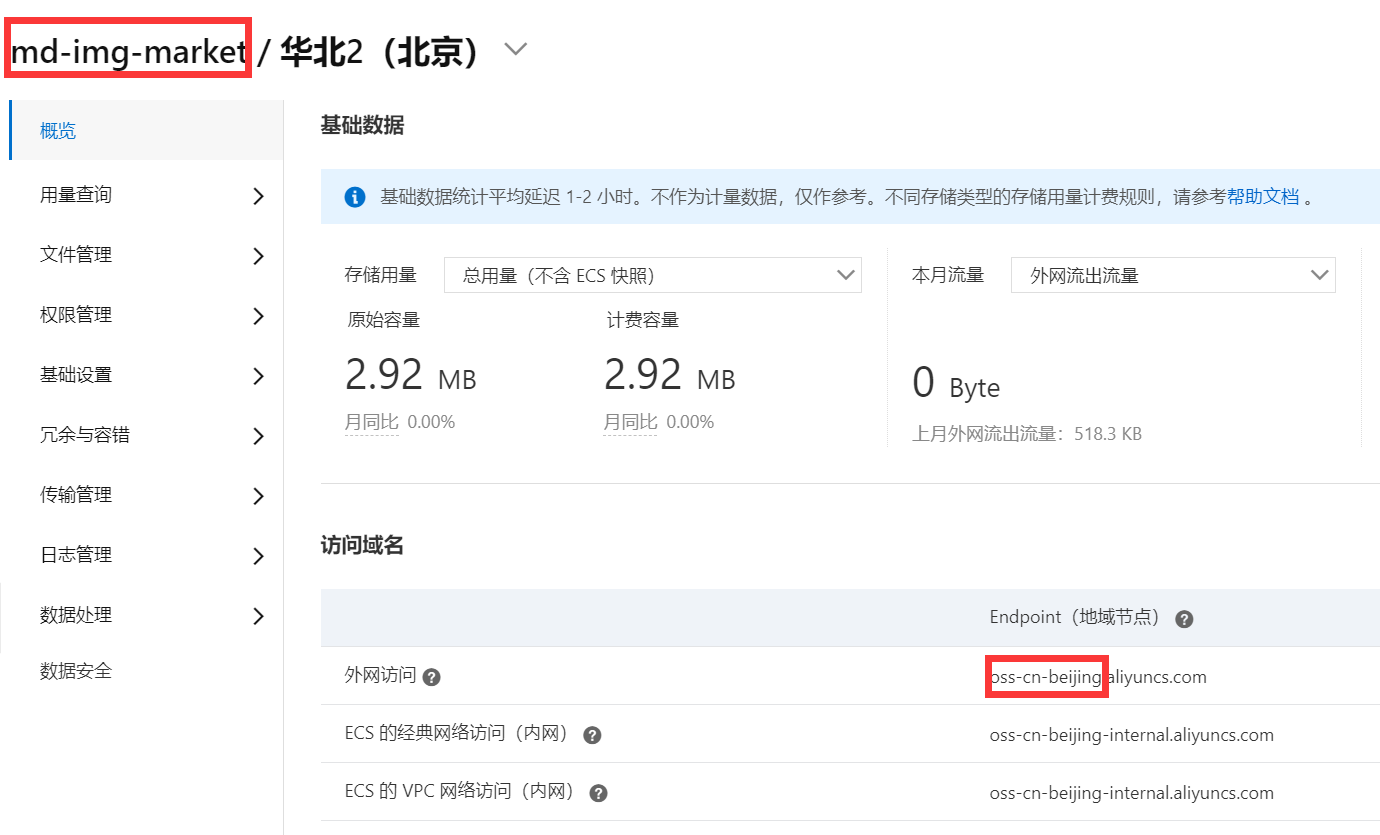Click the 0 Byte traffic value
1380x835 pixels.
(x=956, y=384)
